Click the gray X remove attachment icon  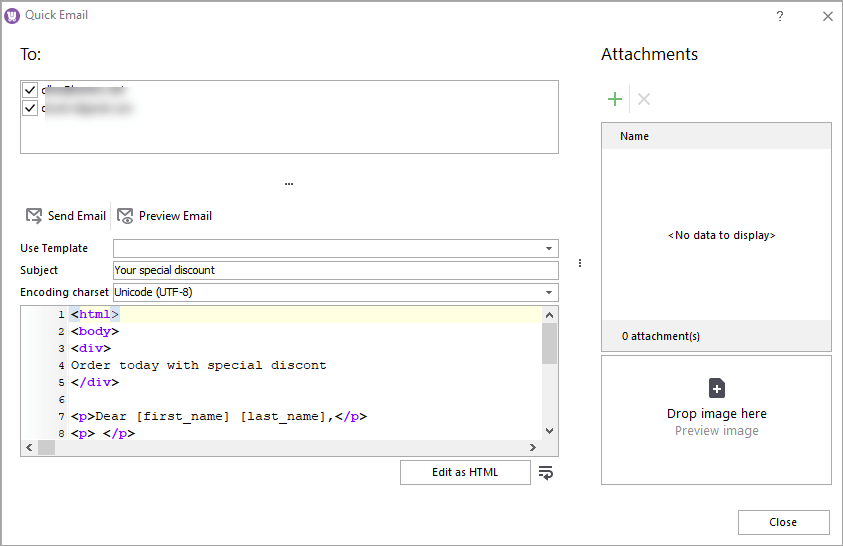coord(644,99)
